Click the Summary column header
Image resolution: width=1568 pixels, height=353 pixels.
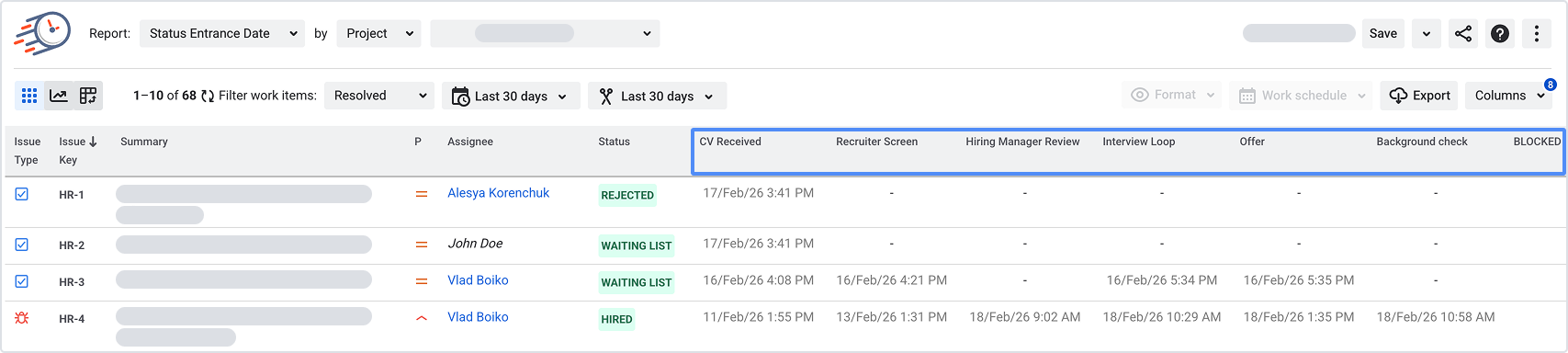point(144,142)
